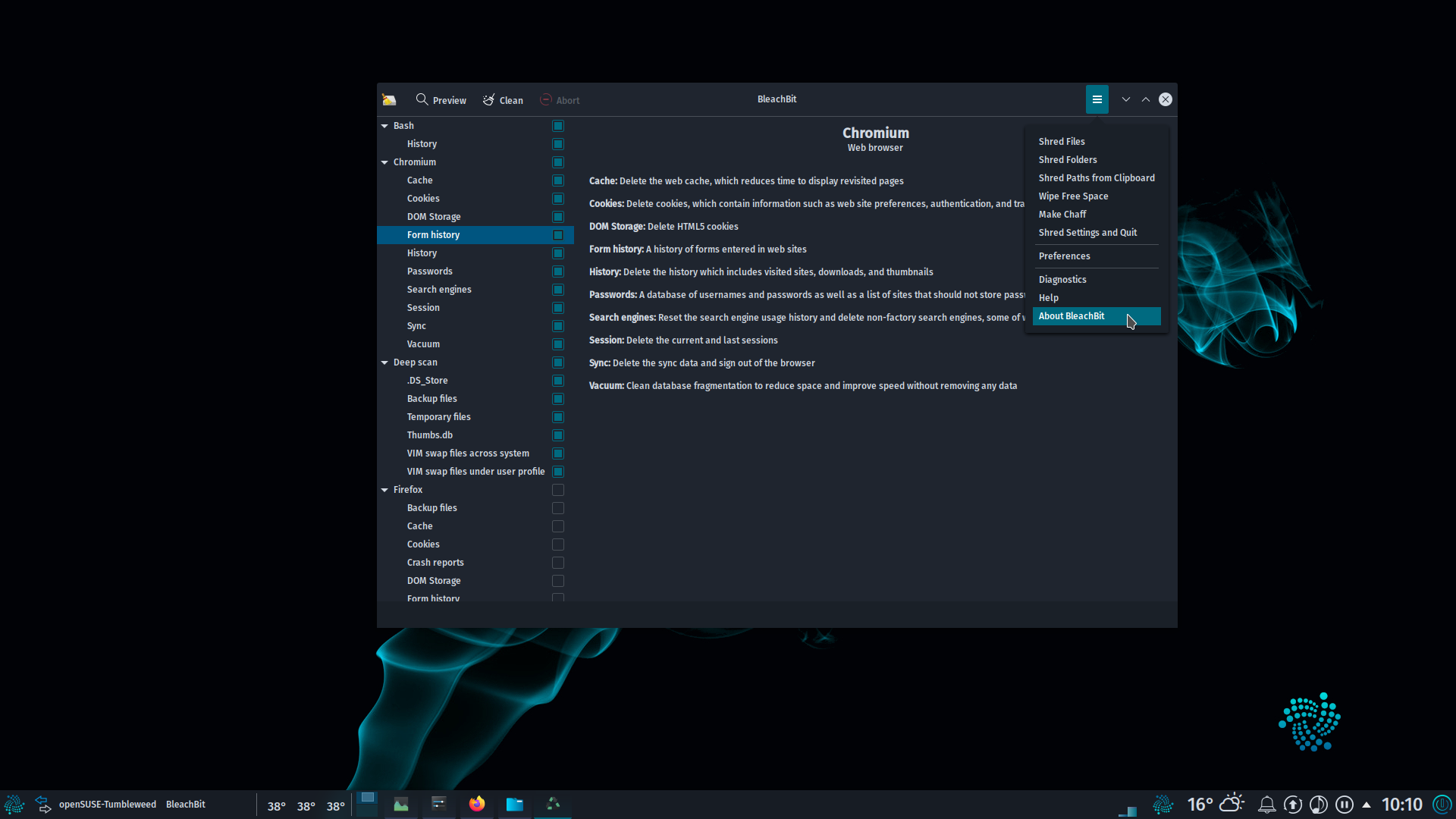This screenshot has height=819, width=1456.
Task: Open the settings sliders icon in taskbar
Action: coord(439,804)
